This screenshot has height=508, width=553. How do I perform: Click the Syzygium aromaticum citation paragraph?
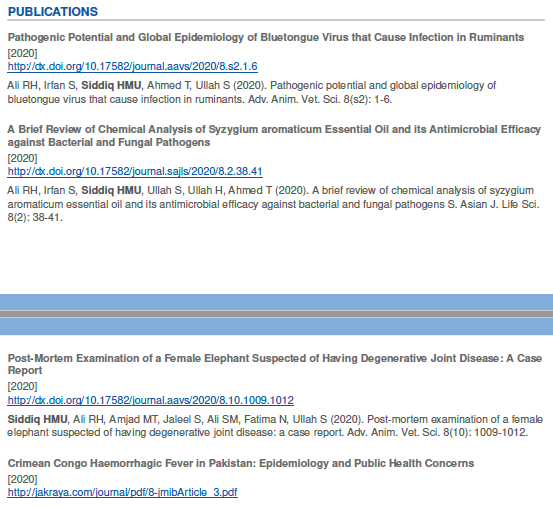click(273, 204)
